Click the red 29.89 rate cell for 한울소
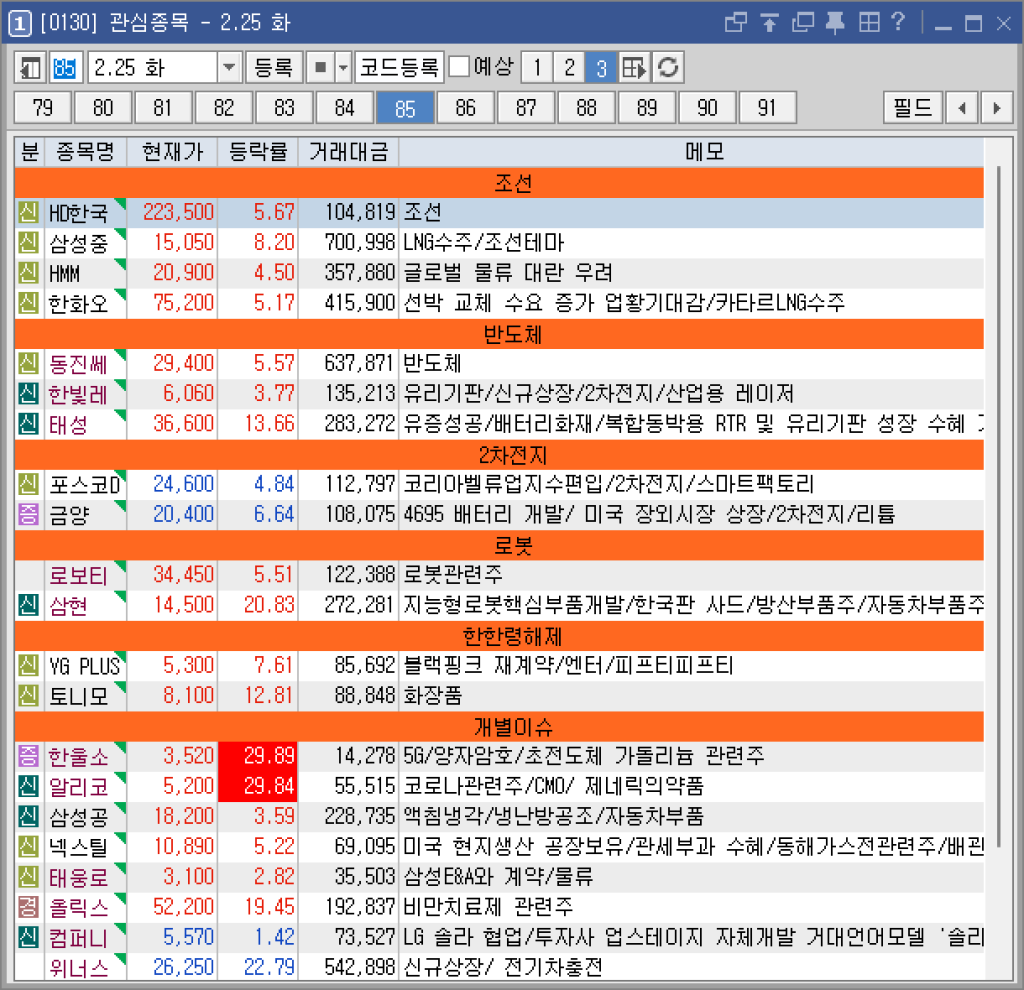1024x990 pixels. pyautogui.click(x=258, y=756)
